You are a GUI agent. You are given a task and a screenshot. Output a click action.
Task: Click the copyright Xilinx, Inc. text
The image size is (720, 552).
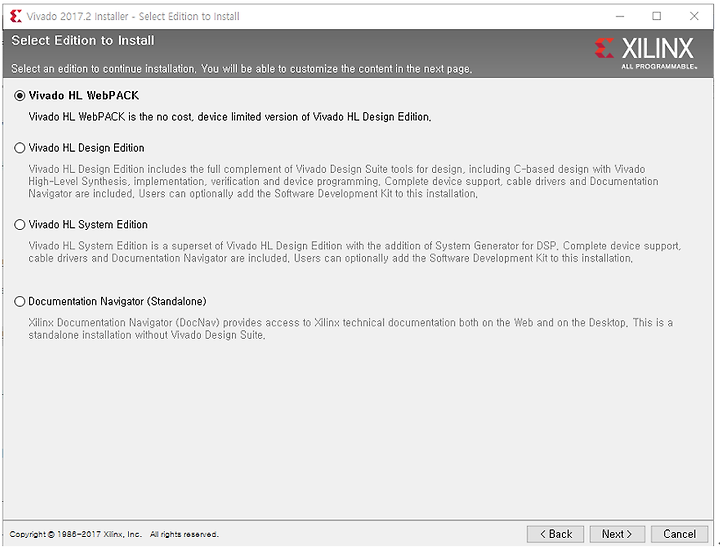114,534
